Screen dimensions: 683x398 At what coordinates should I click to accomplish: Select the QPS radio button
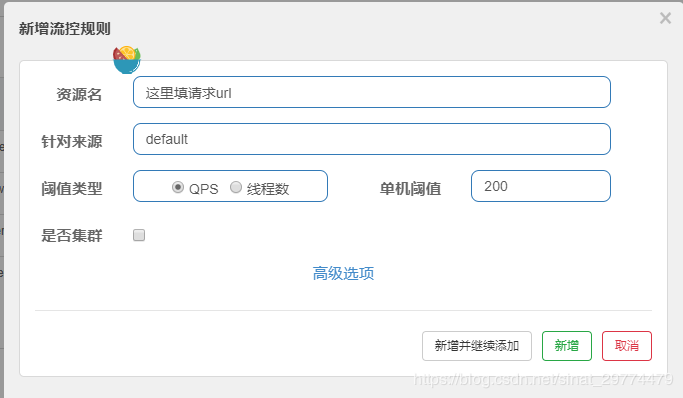coord(178,187)
